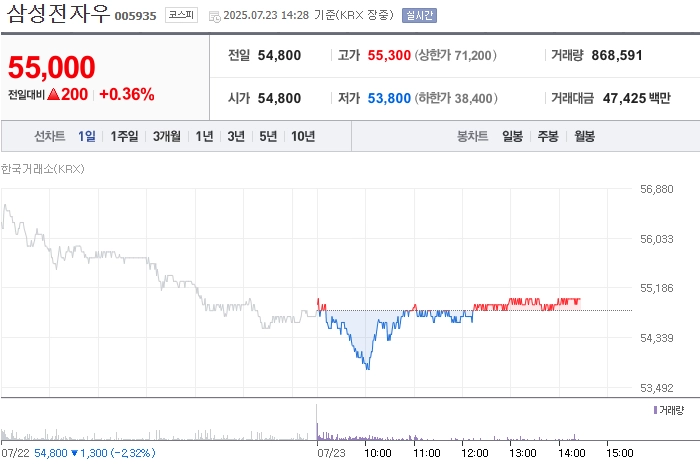Click the 고가 value 55,300
This screenshot has width=700, height=465.
(389, 55)
